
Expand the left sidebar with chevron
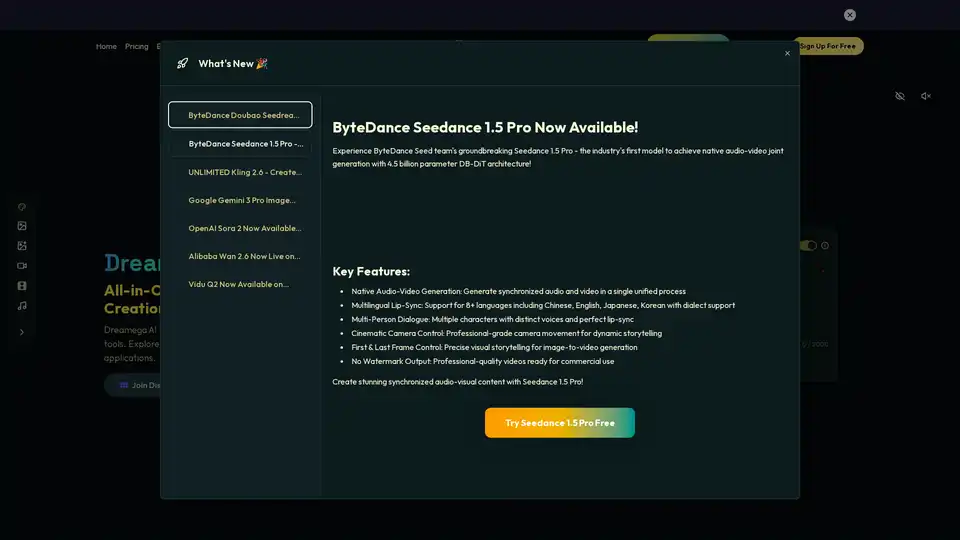pyautogui.click(x=22, y=332)
